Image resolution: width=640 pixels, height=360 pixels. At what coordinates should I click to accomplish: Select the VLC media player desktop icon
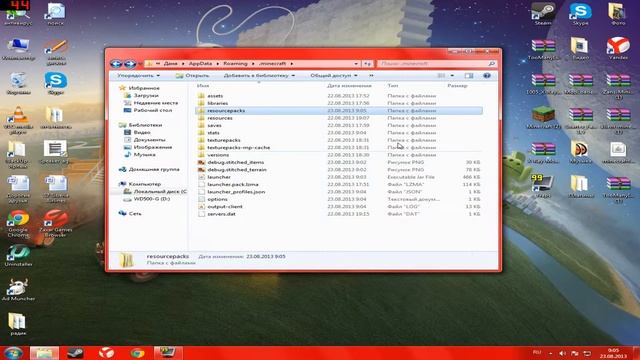point(18,120)
